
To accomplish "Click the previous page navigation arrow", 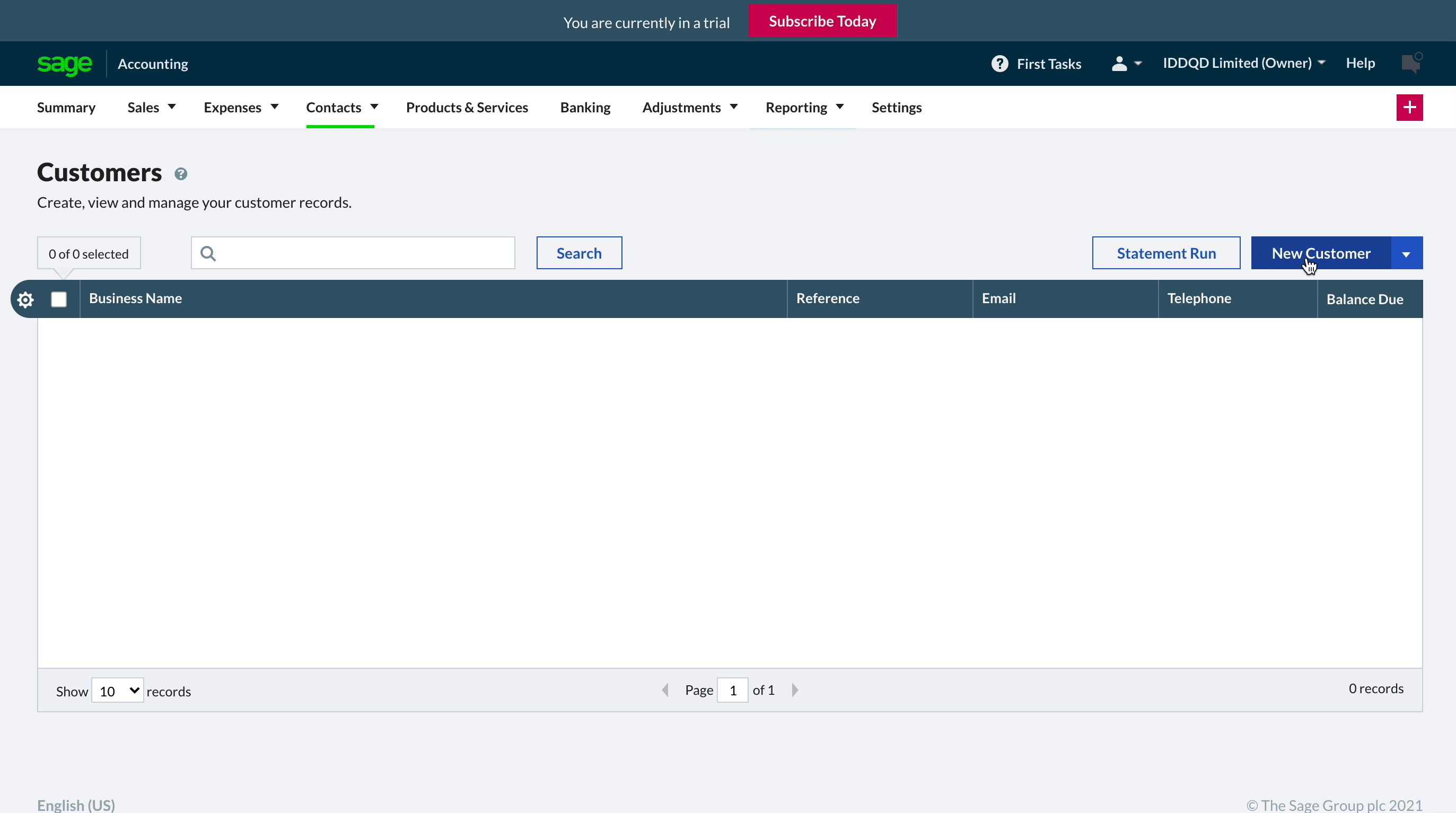I will (x=665, y=690).
